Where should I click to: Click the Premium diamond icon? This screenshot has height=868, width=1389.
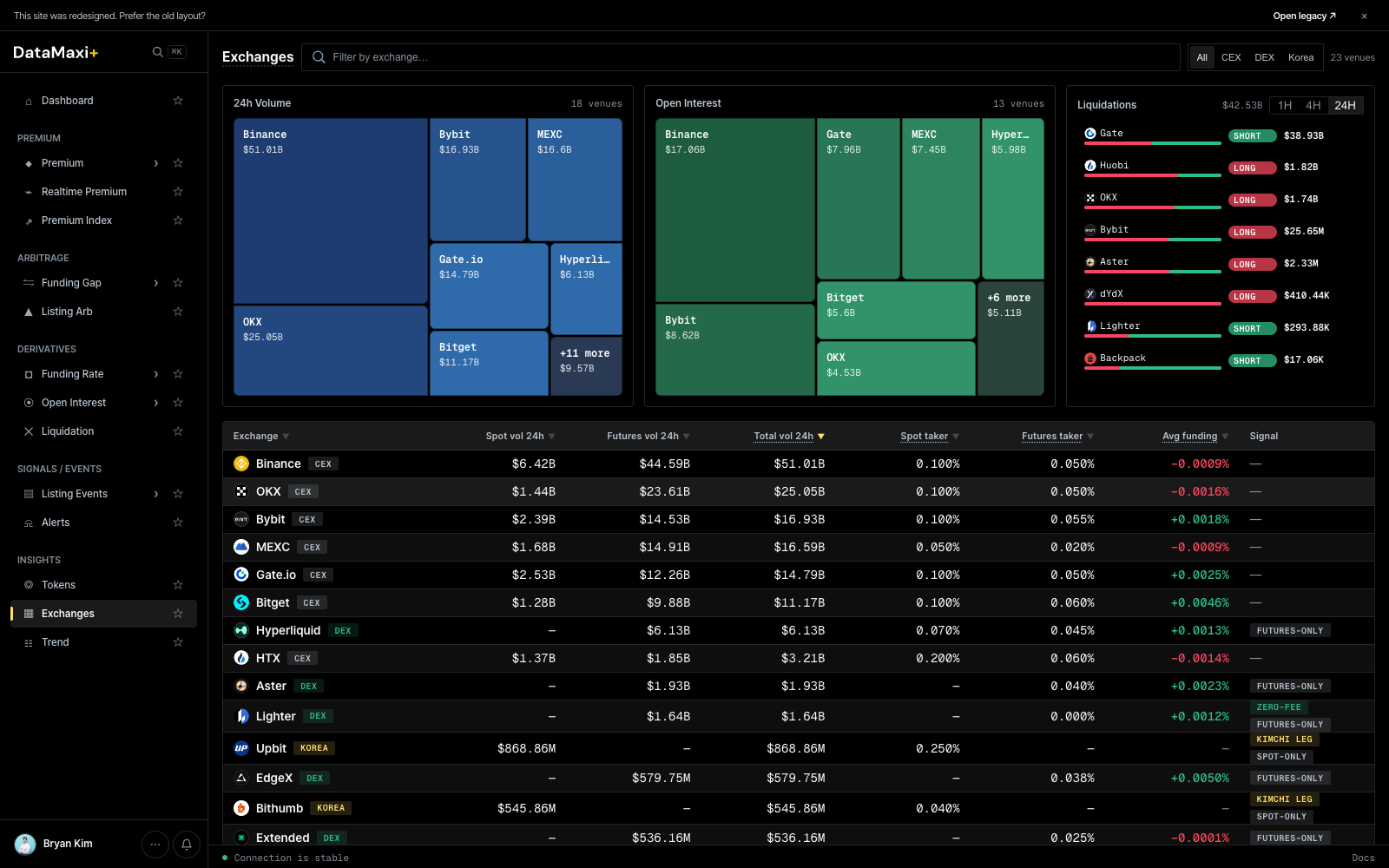click(29, 163)
